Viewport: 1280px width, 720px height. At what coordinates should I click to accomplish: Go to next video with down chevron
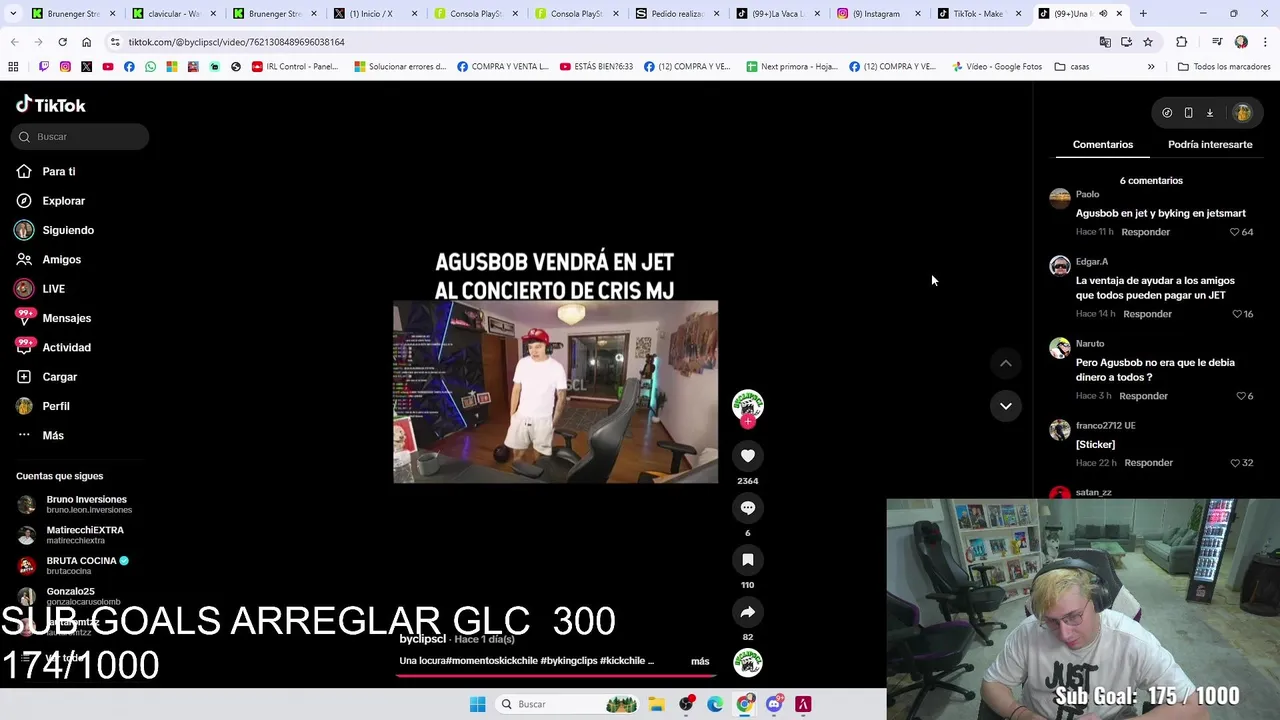(x=1005, y=406)
